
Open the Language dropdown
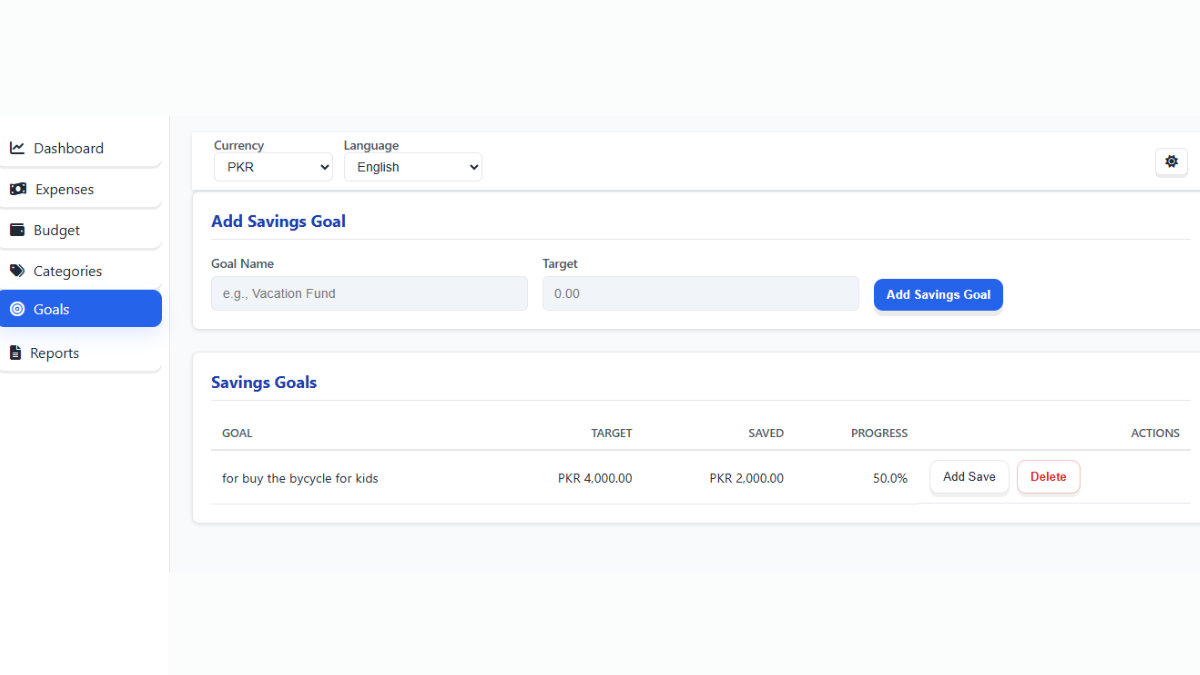(x=413, y=166)
